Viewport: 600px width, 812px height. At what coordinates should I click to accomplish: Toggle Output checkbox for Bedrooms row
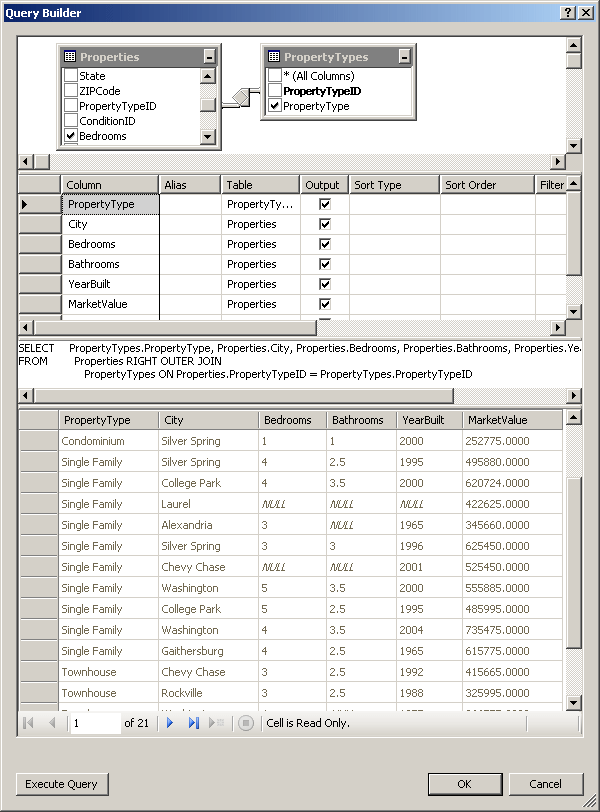click(x=325, y=244)
